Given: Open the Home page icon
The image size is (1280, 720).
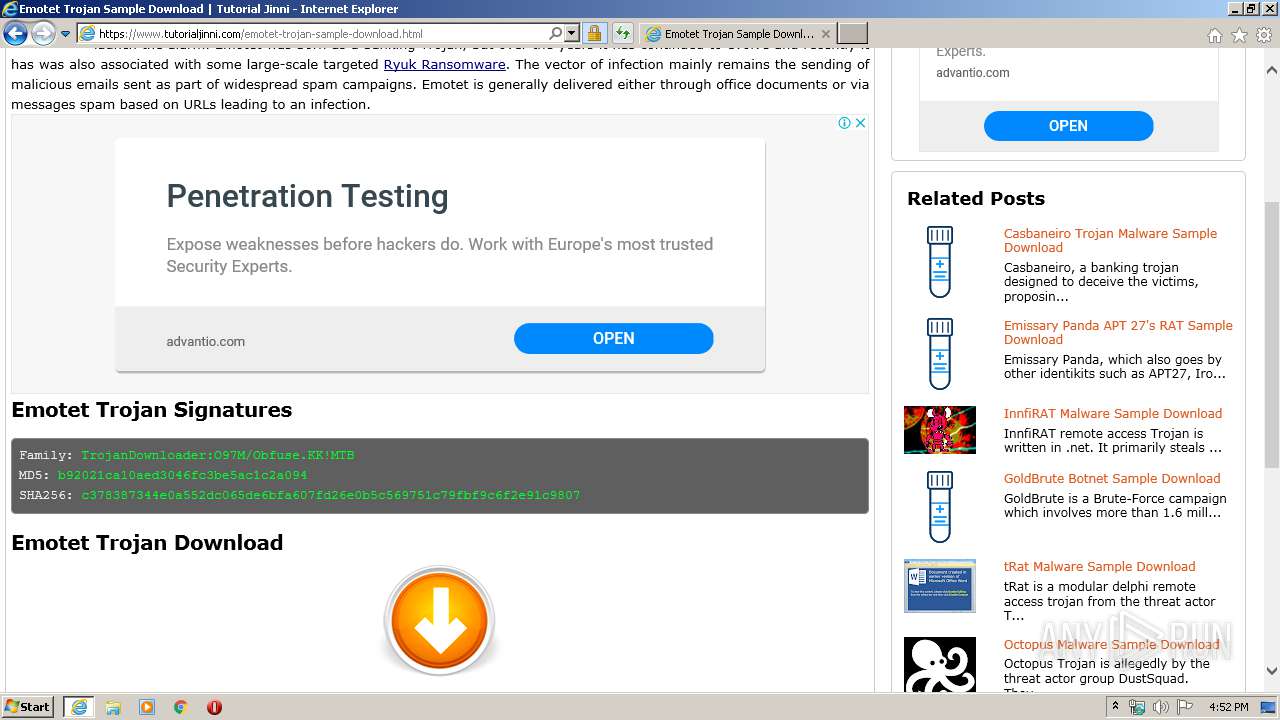Looking at the screenshot, I should [x=1214, y=35].
